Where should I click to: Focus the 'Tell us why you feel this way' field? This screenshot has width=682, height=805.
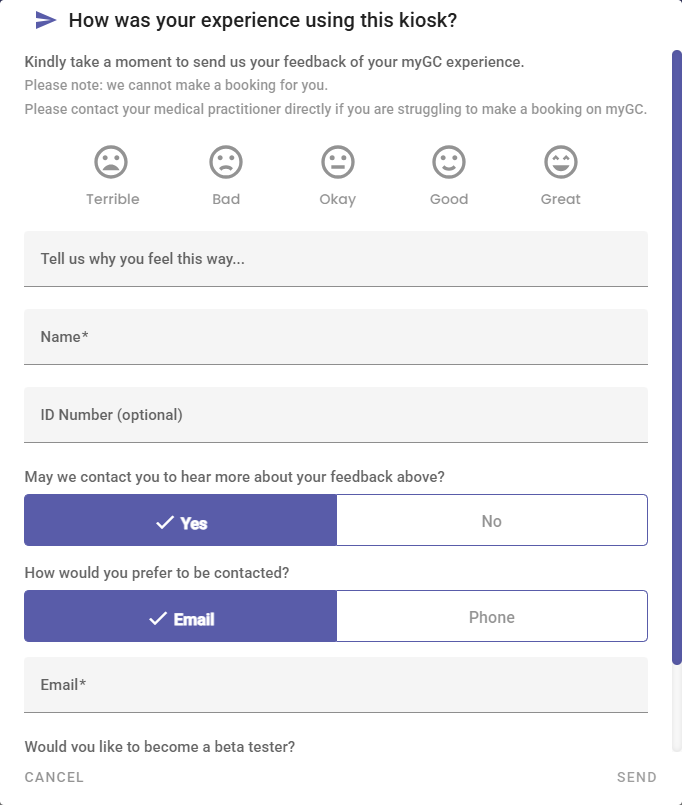[x=336, y=259]
